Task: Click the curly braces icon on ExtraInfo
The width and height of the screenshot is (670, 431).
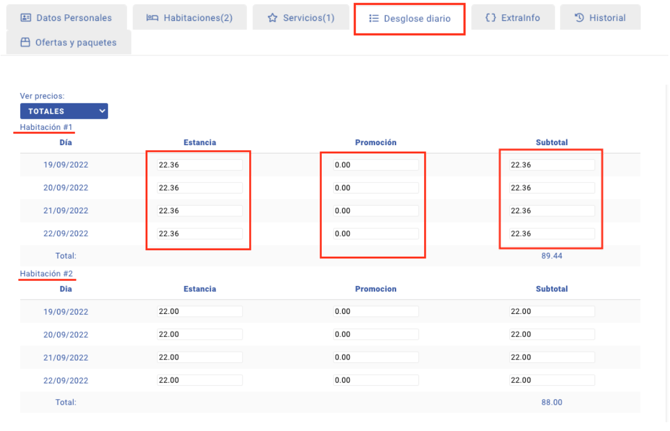Action: point(490,18)
